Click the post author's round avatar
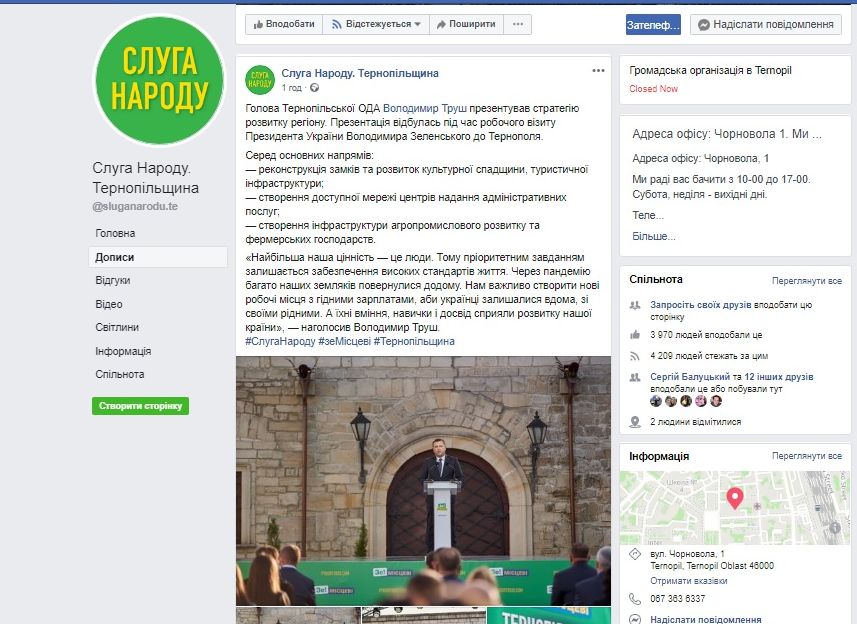The height and width of the screenshot is (624, 857). [x=260, y=80]
